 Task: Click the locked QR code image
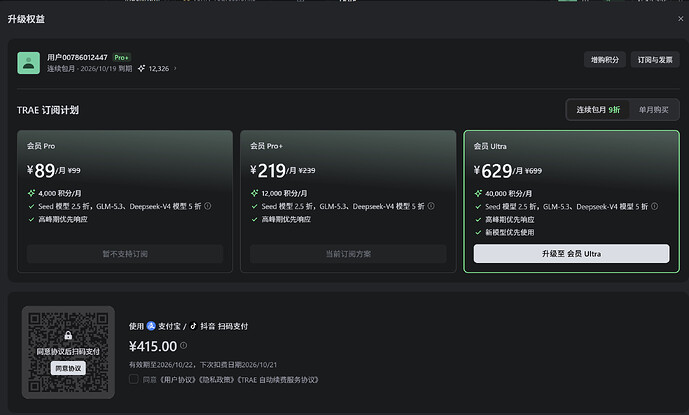tap(68, 352)
